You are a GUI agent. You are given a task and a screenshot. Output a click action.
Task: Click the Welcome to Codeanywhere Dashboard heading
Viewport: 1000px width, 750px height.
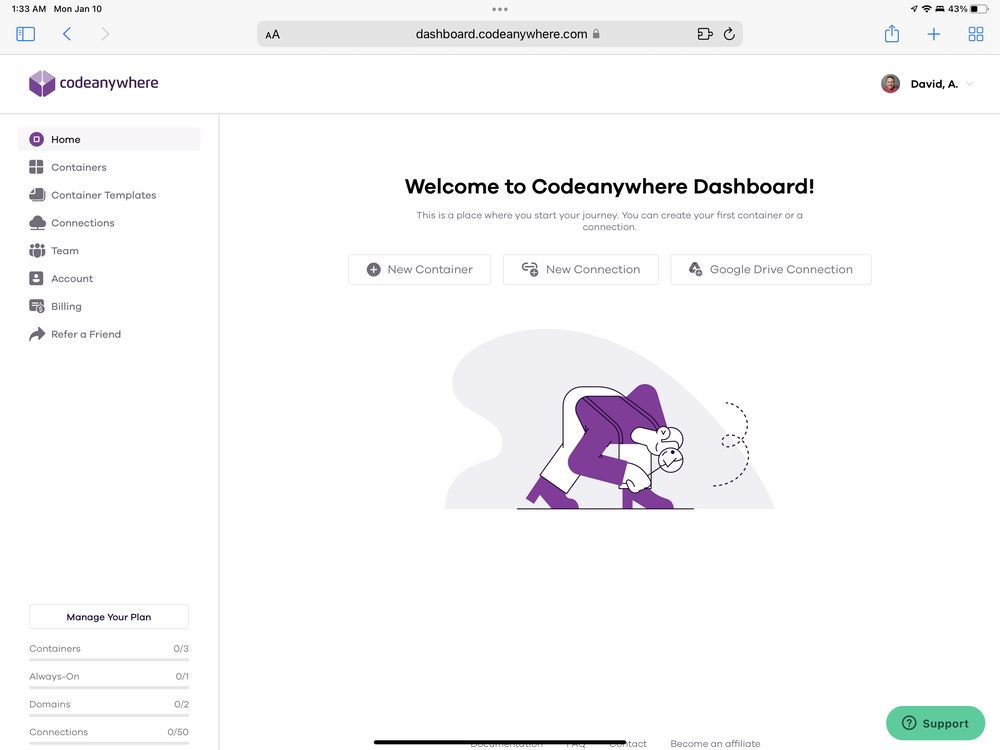pyautogui.click(x=609, y=186)
